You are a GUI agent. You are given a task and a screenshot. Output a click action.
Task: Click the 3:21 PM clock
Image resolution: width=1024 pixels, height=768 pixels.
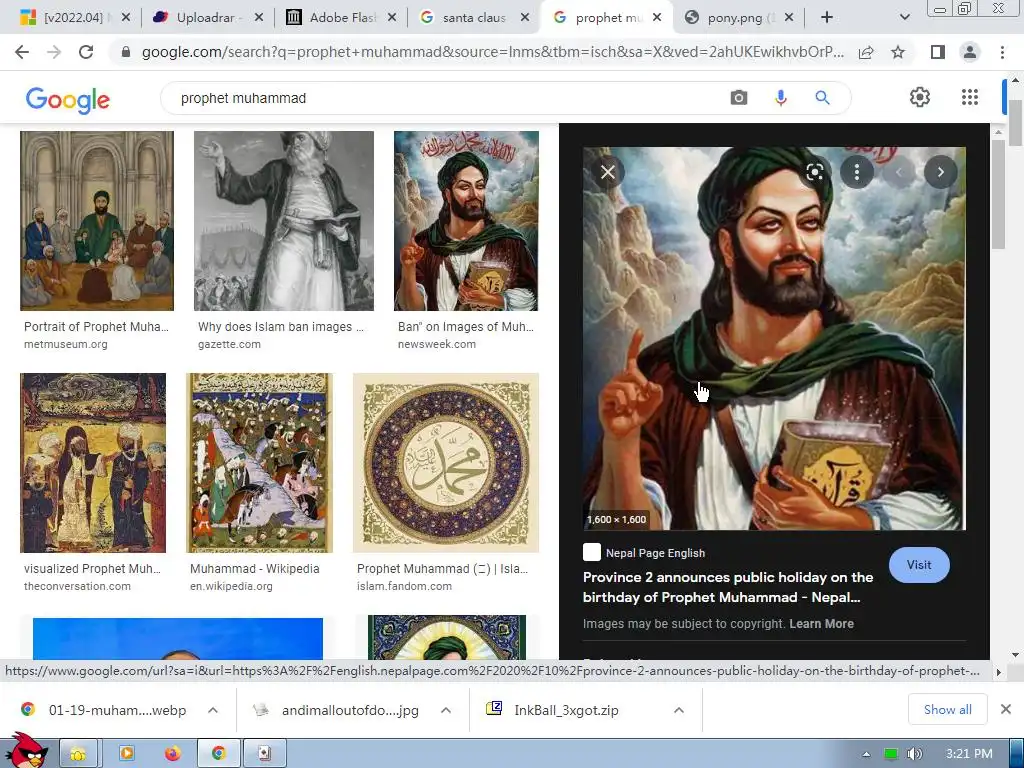coord(969,754)
